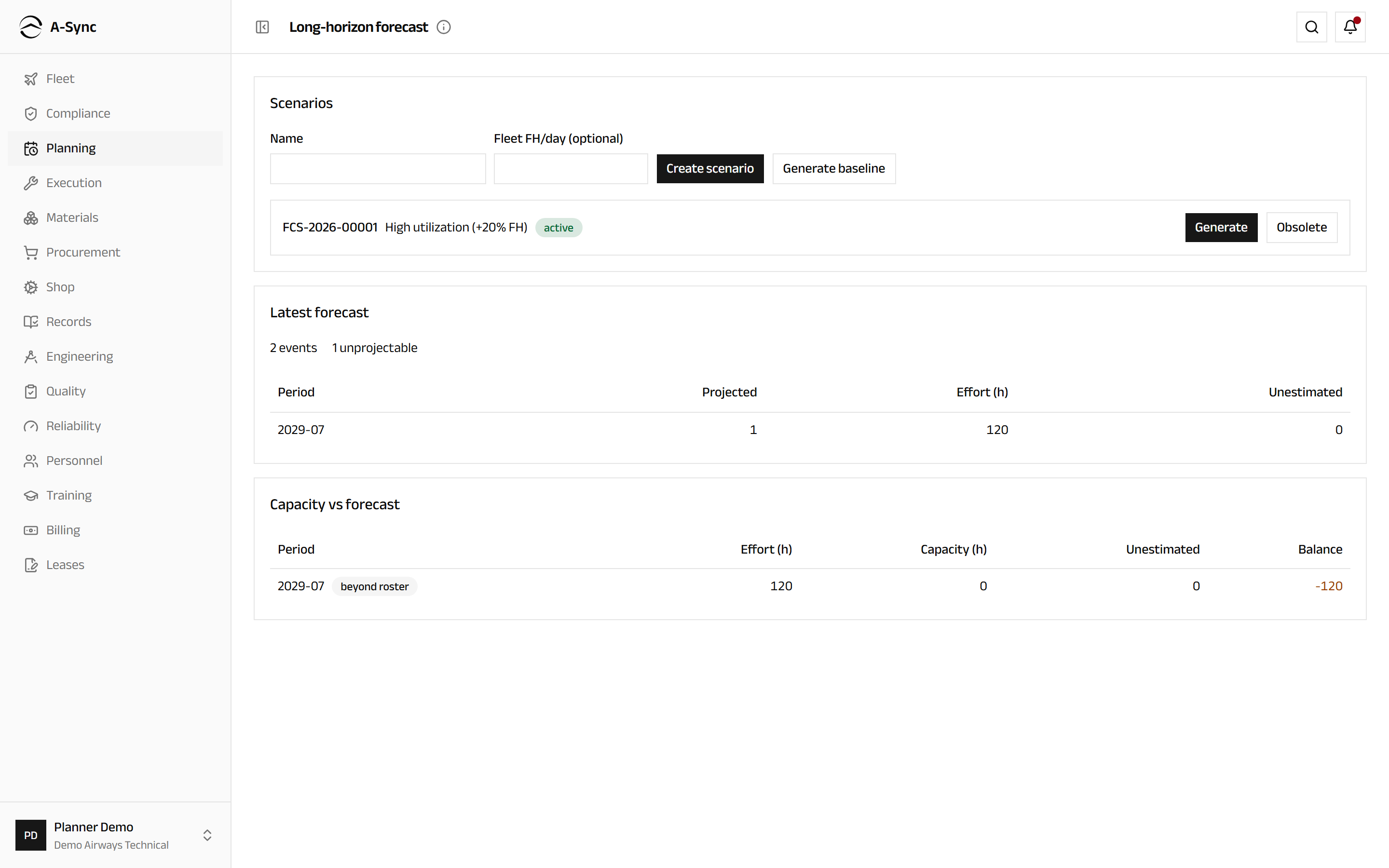Focus the scenario Name input field
The height and width of the screenshot is (868, 1389).
coord(378,169)
